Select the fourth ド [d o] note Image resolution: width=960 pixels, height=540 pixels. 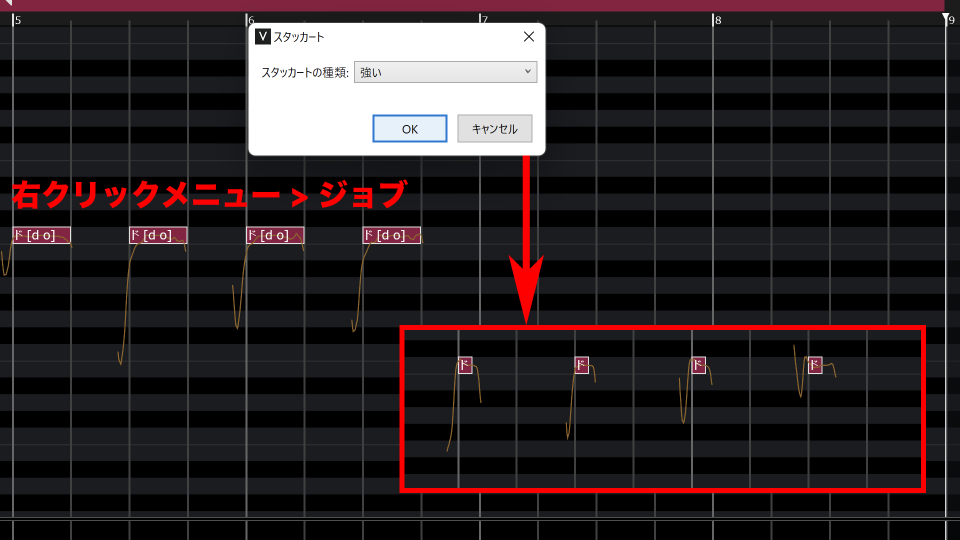coord(391,236)
